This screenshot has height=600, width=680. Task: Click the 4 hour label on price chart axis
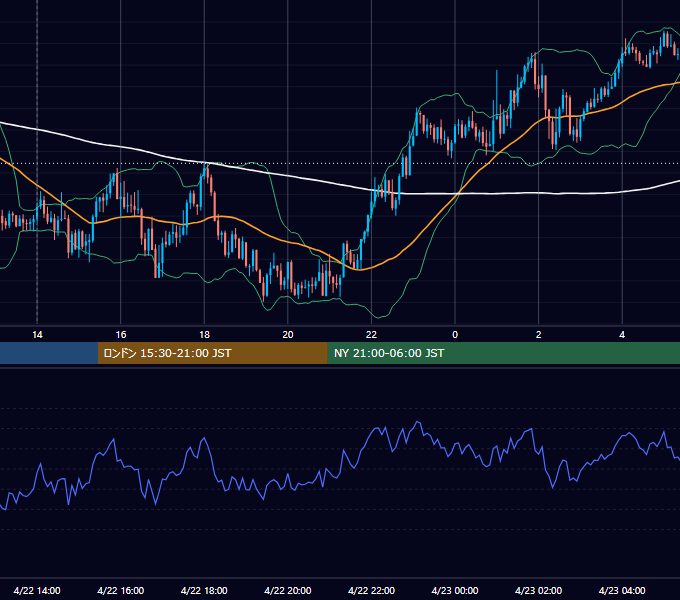click(x=622, y=335)
